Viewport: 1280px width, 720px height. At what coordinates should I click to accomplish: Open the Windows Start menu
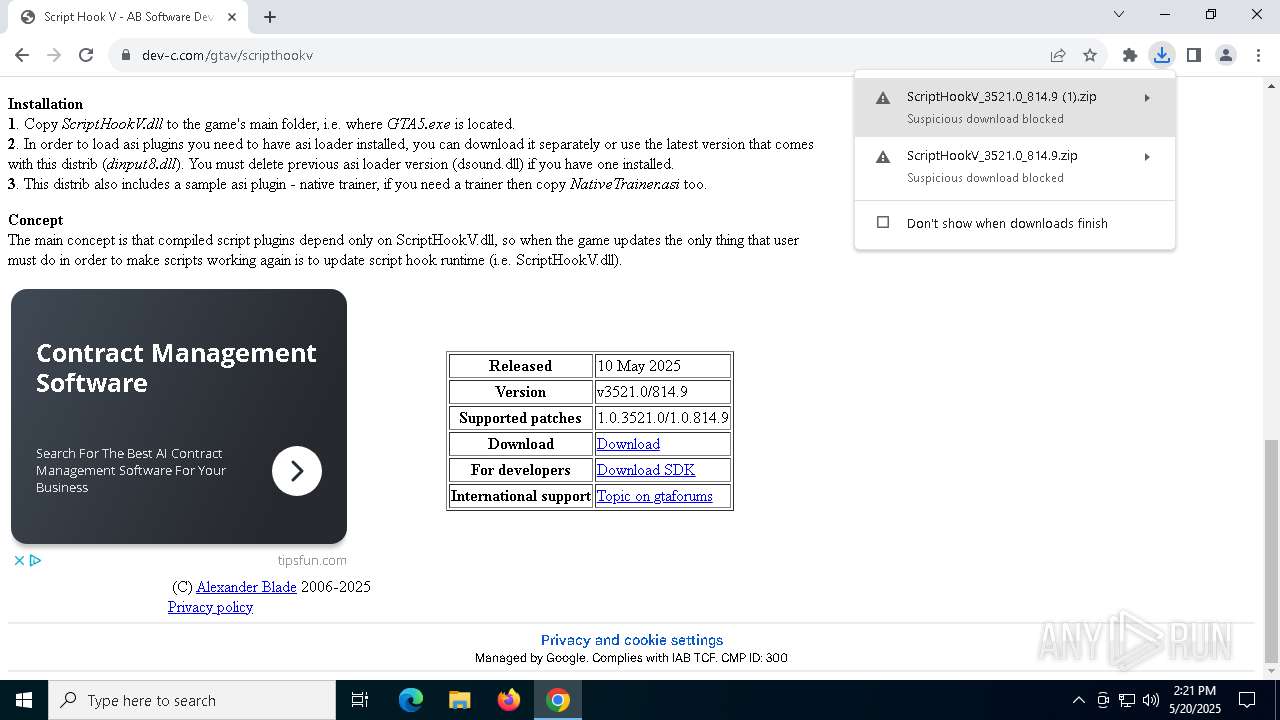click(x=24, y=700)
